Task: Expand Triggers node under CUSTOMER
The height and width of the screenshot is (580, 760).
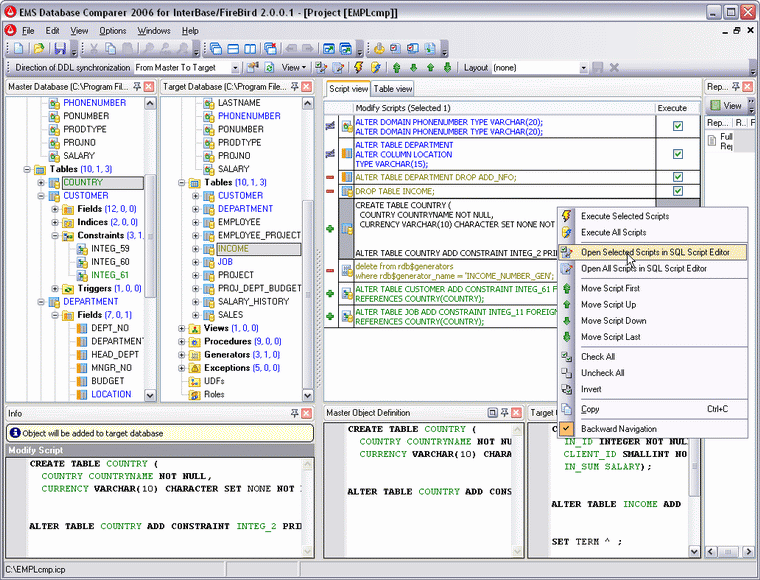Action: tap(55, 289)
